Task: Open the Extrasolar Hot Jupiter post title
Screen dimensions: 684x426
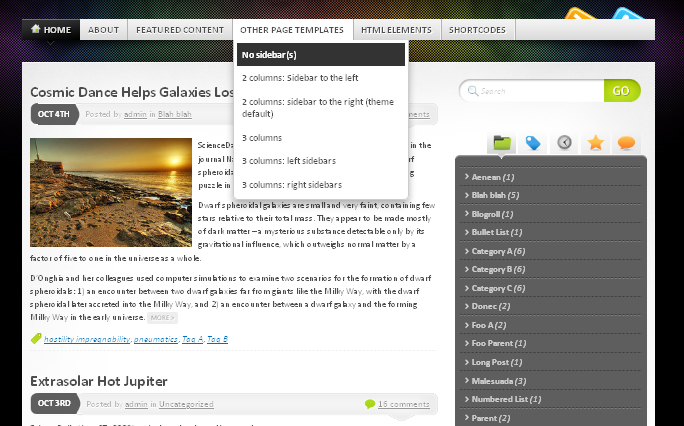Action: (98, 381)
